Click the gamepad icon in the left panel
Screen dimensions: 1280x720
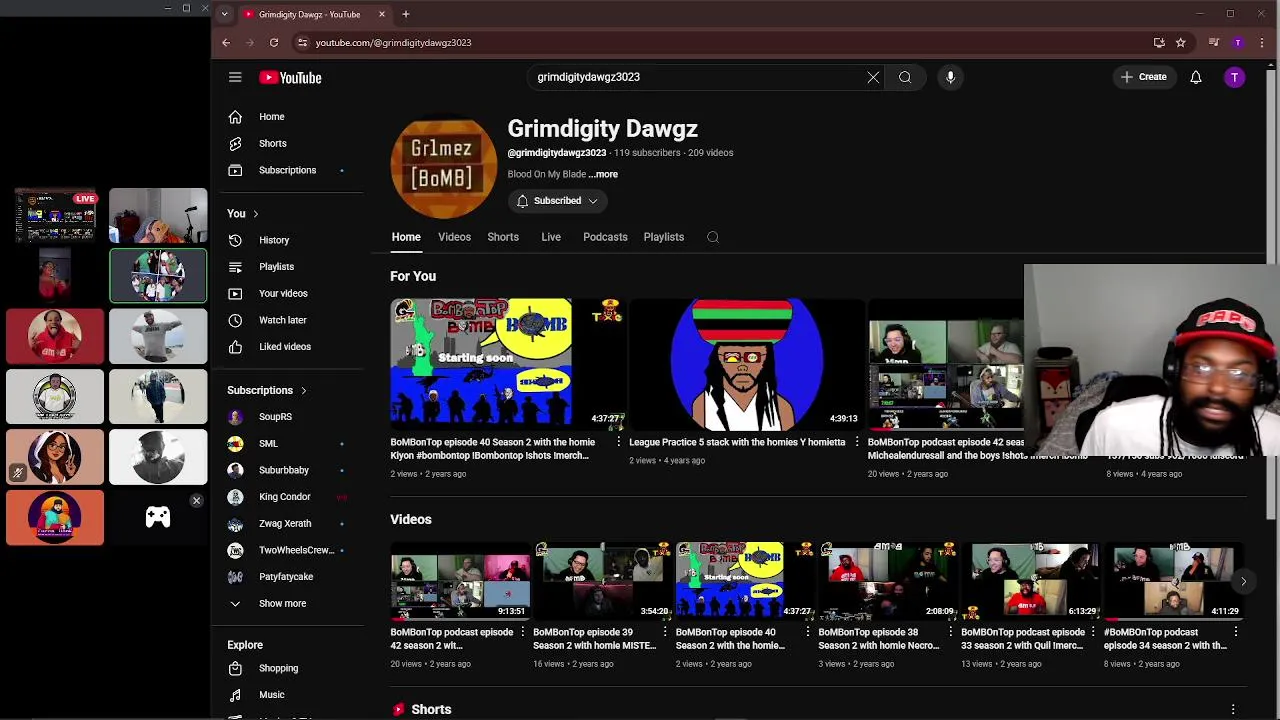click(x=158, y=517)
